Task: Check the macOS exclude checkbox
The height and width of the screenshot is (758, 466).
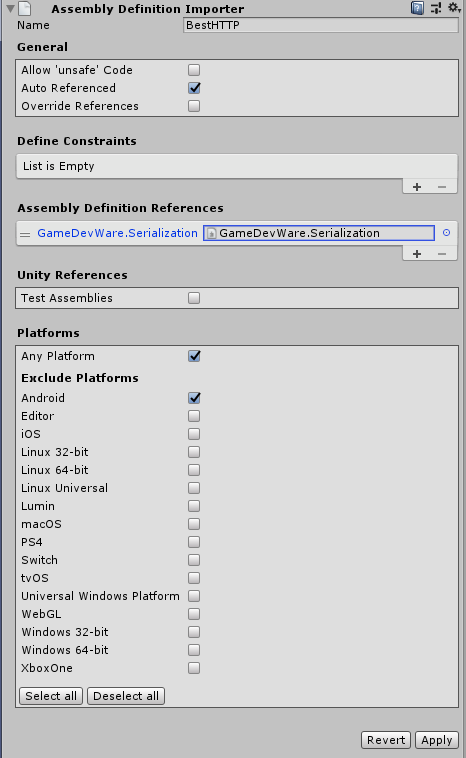Action: coord(194,524)
